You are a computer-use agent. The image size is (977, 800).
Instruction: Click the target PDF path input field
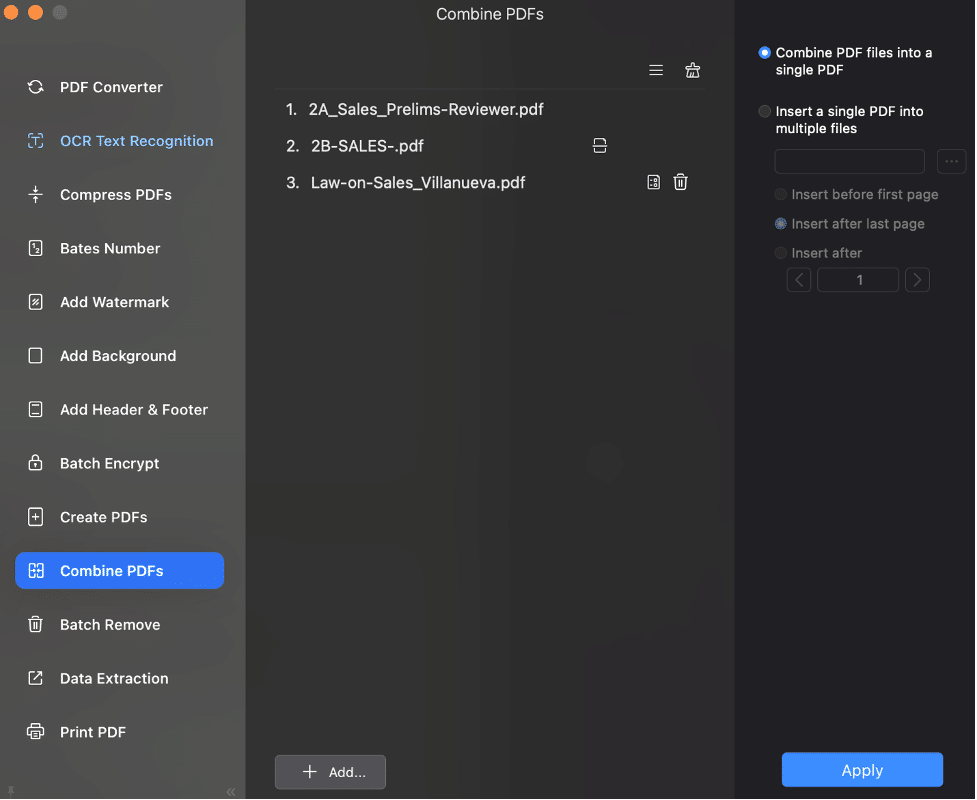(849, 161)
